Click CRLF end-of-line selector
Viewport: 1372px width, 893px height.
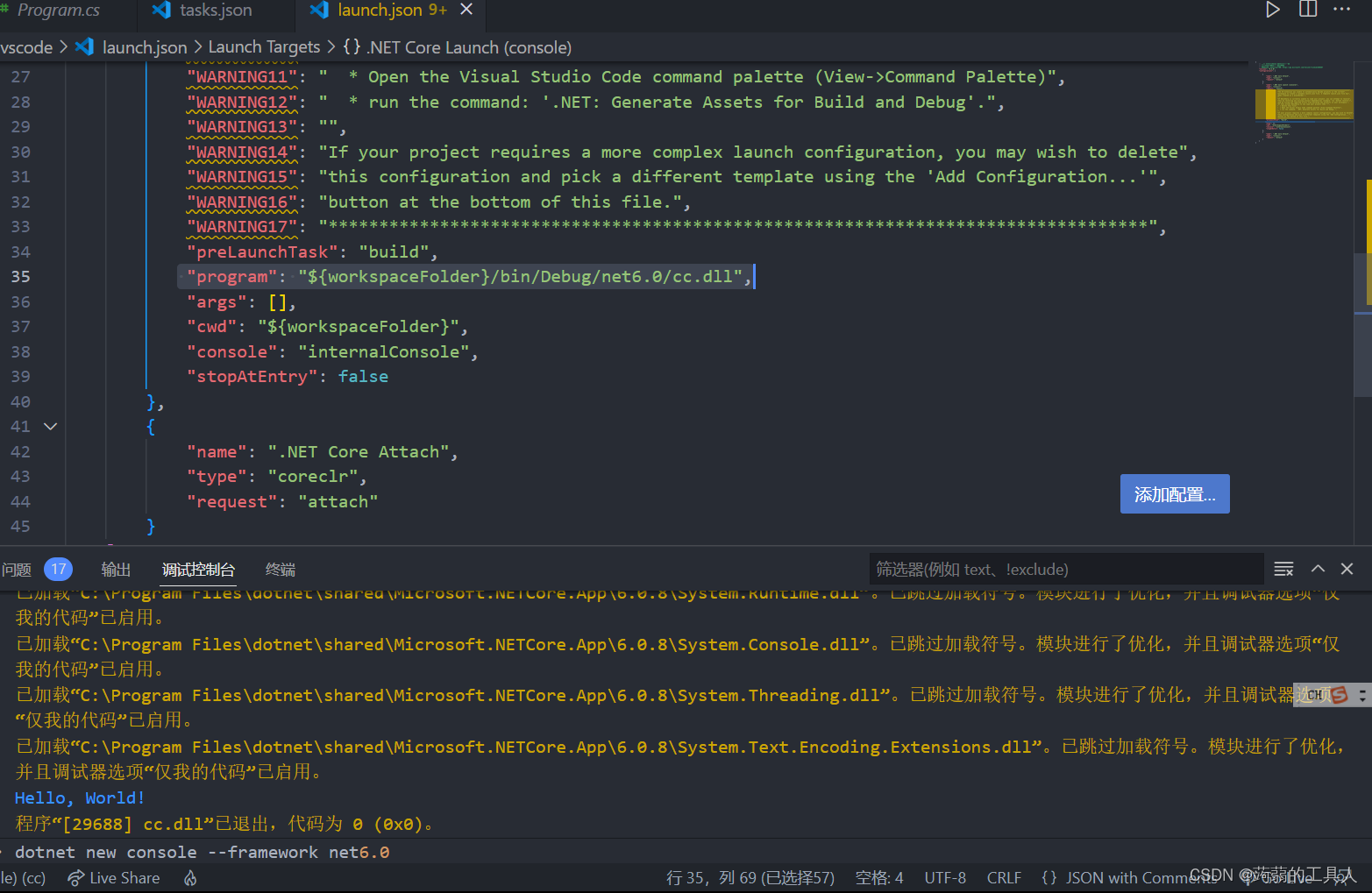pyautogui.click(x=1004, y=878)
